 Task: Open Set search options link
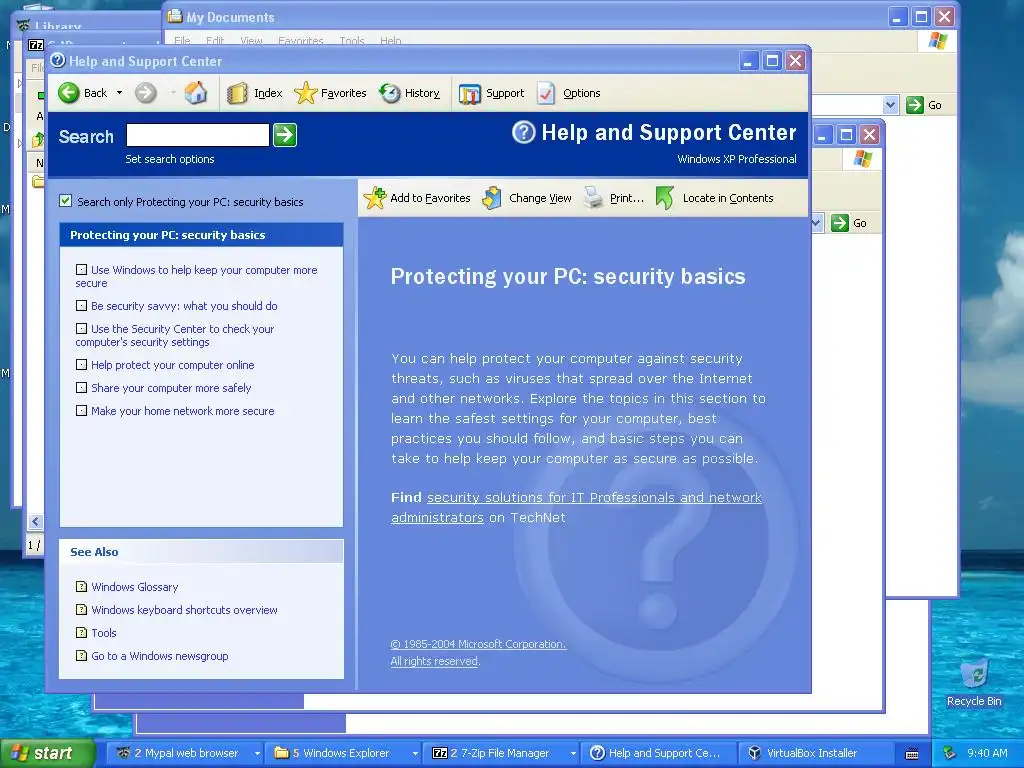(x=170, y=159)
